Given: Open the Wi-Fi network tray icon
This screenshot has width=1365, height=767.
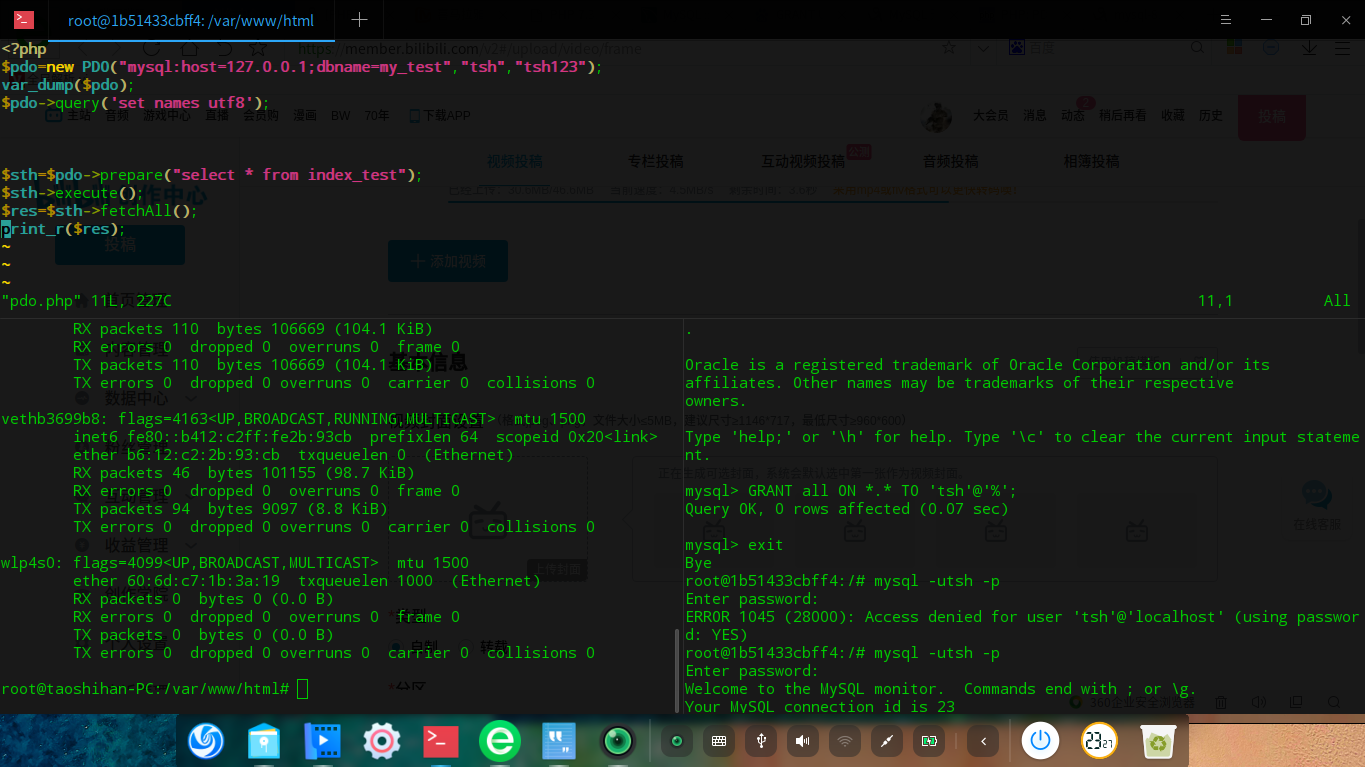Looking at the screenshot, I should pos(845,741).
